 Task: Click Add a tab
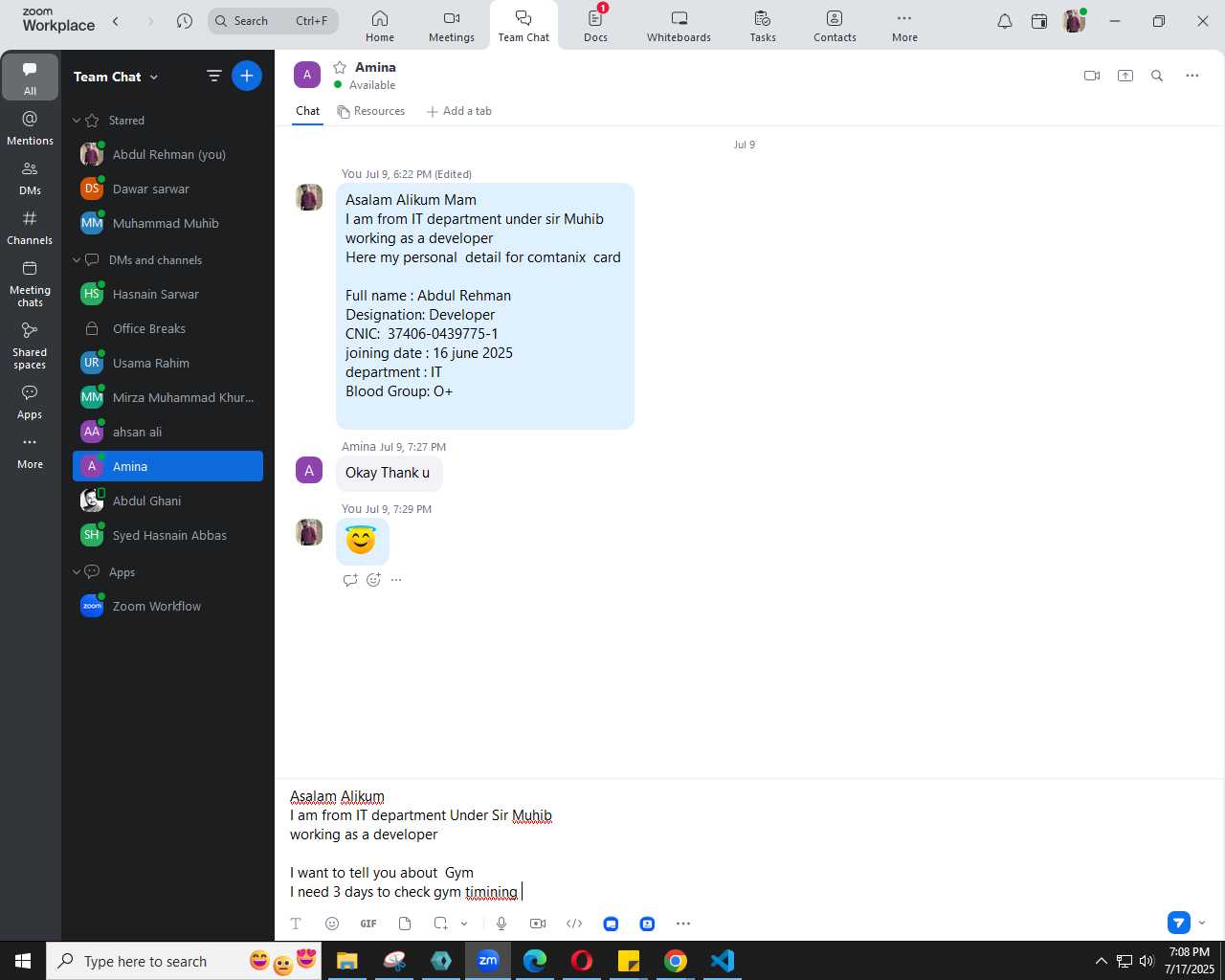[x=459, y=111]
